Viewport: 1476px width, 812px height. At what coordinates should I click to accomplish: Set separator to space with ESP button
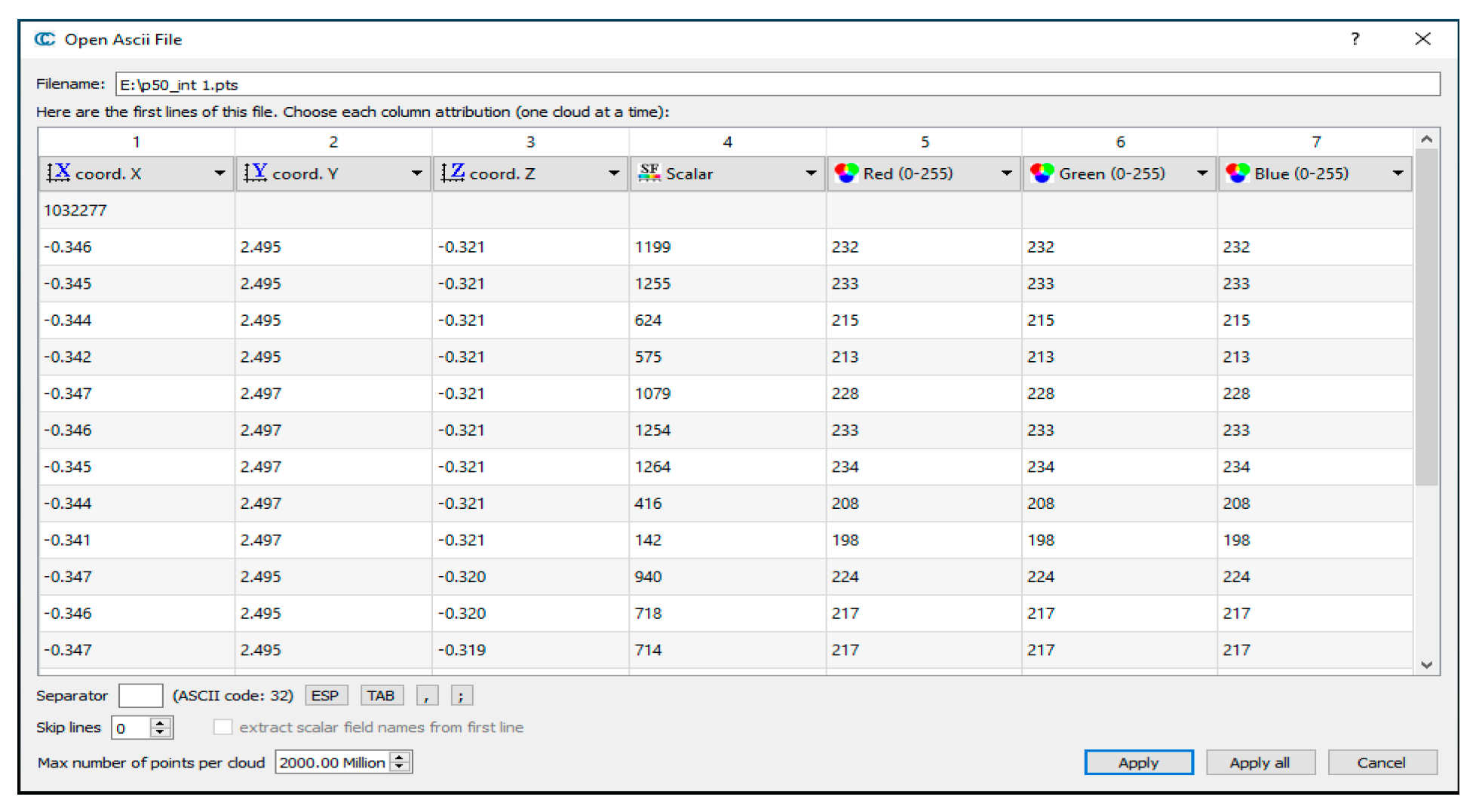(x=325, y=696)
